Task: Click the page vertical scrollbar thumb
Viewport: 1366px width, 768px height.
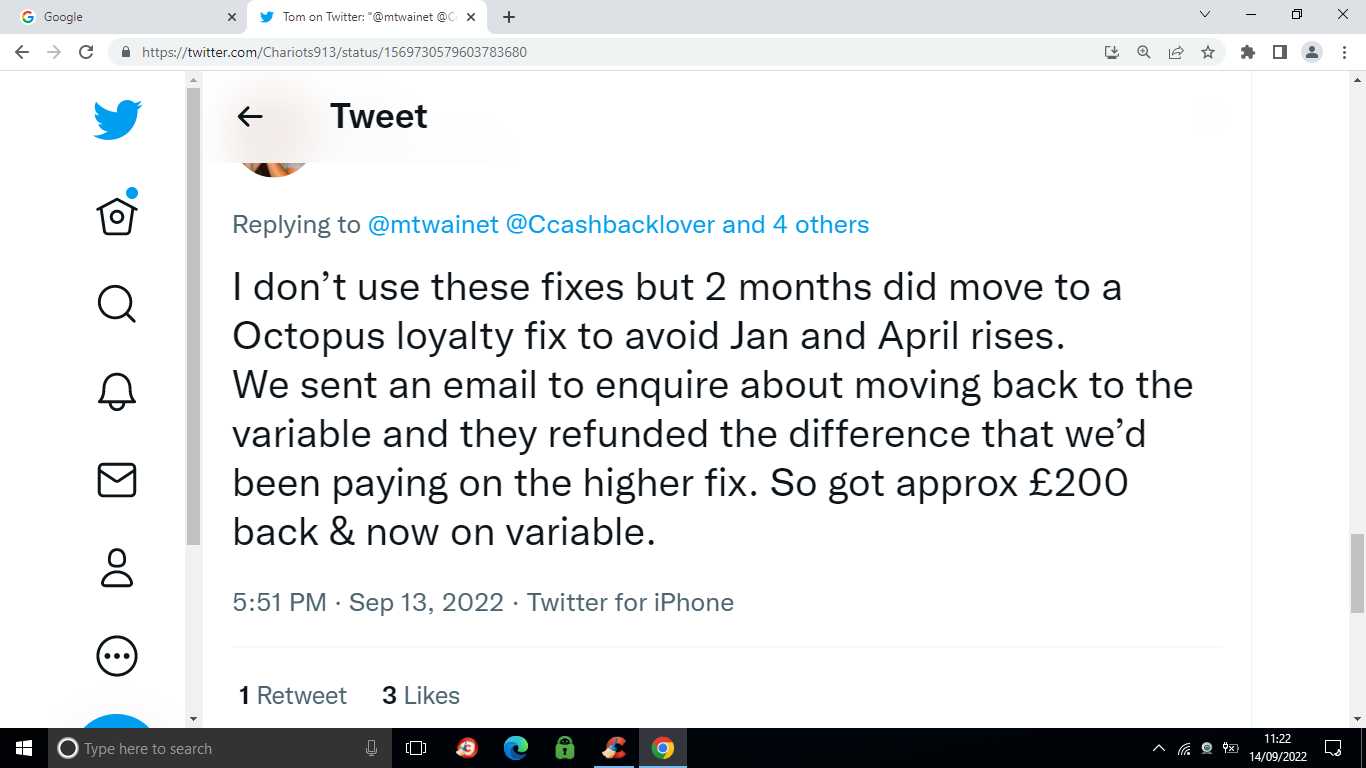Action: coord(1357,570)
